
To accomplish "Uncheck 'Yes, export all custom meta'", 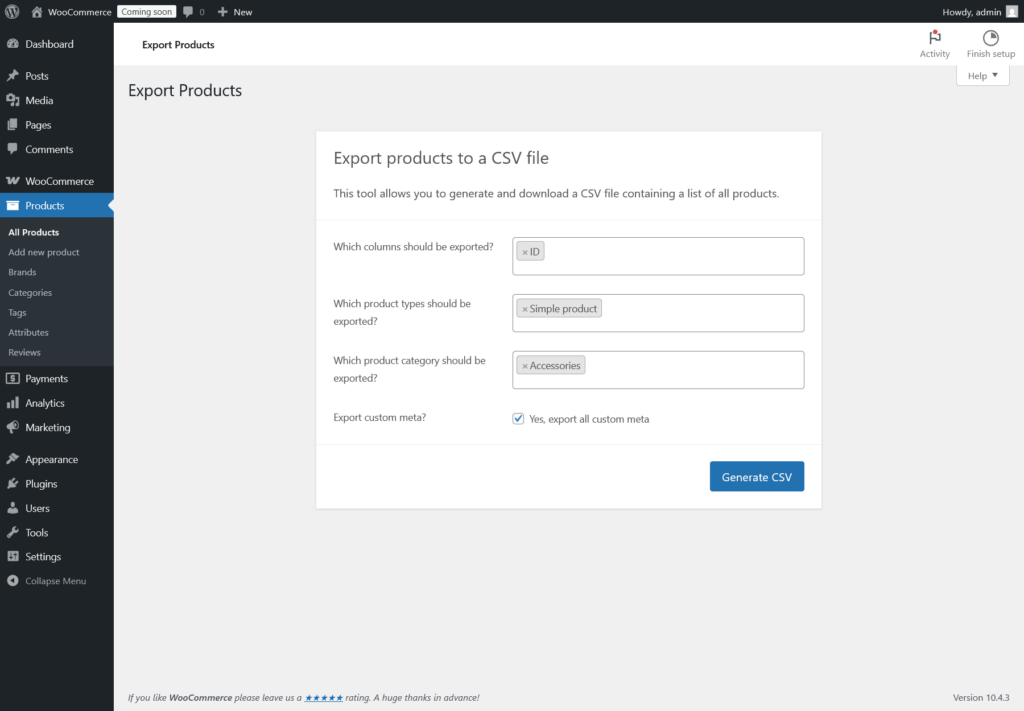I will click(518, 418).
